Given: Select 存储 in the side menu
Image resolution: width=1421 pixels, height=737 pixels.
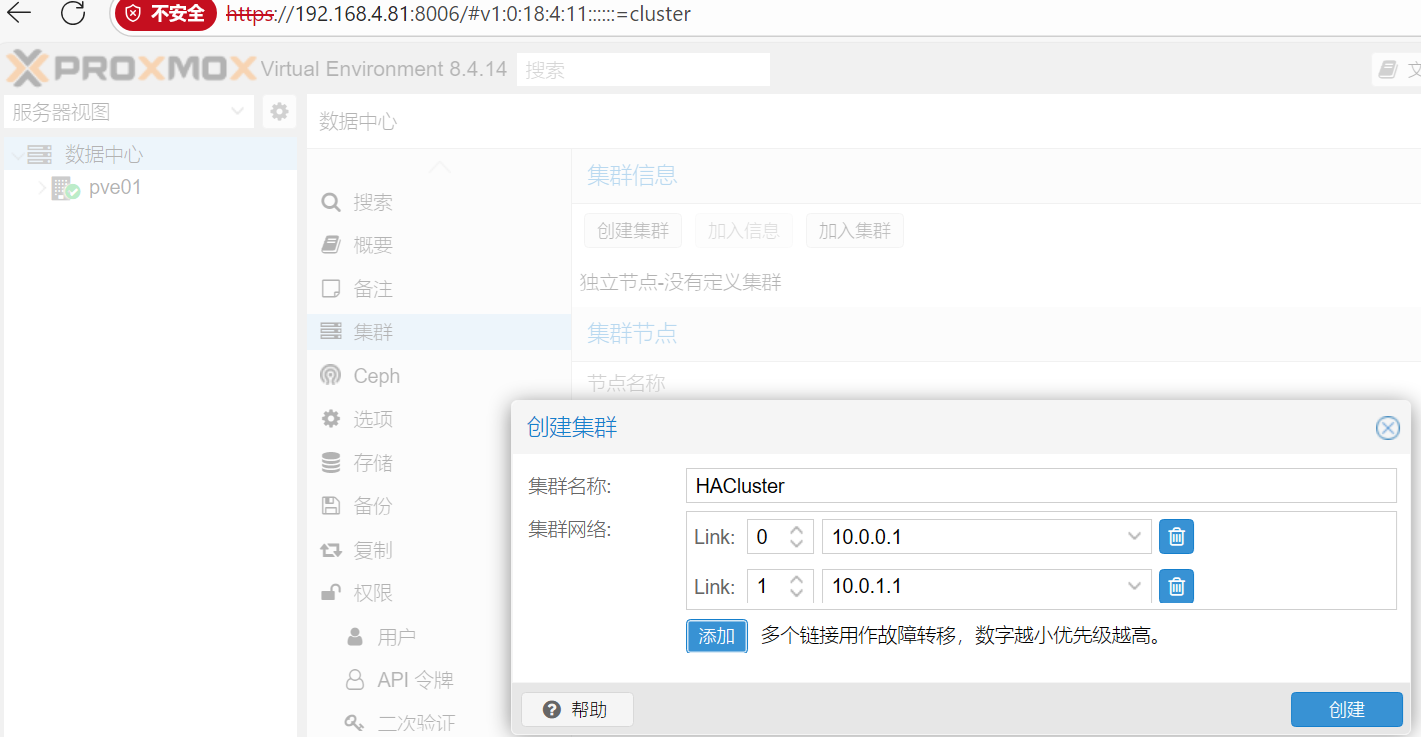Looking at the screenshot, I should point(372,463).
